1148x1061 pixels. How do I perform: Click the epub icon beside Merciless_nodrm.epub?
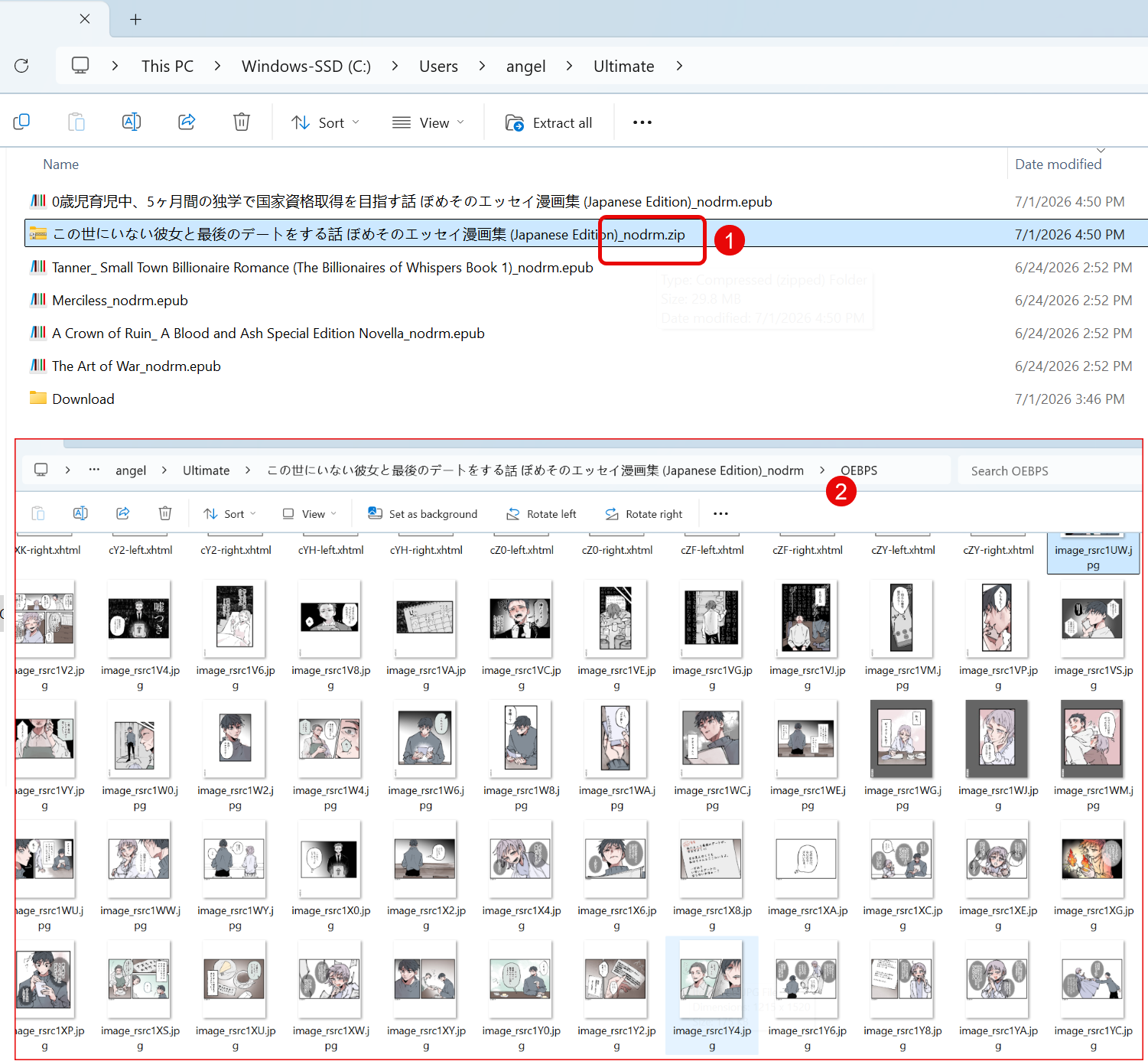click(x=38, y=299)
